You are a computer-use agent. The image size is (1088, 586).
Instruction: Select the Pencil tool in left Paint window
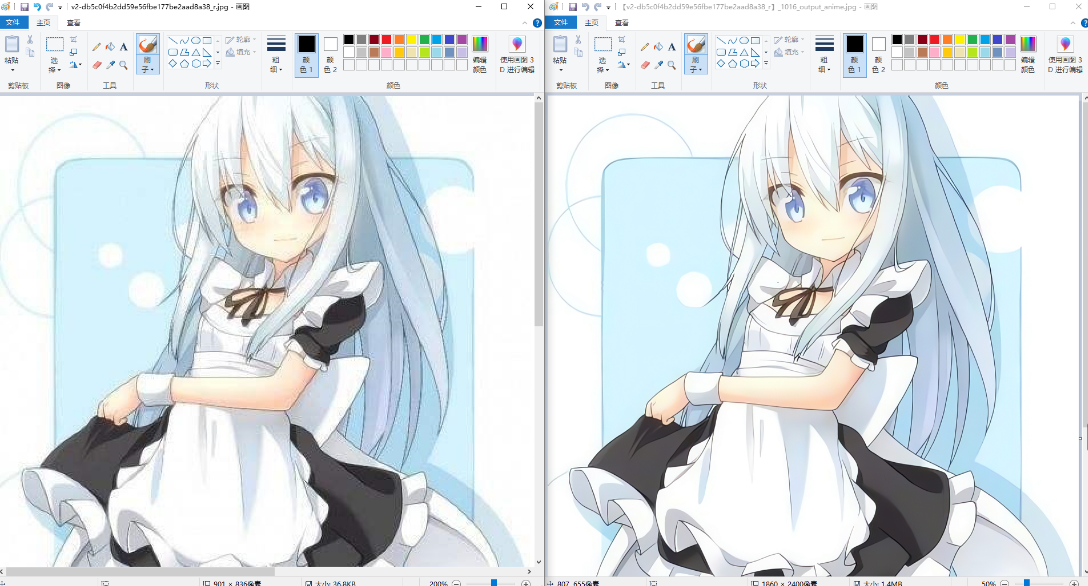pyautogui.click(x=97, y=46)
